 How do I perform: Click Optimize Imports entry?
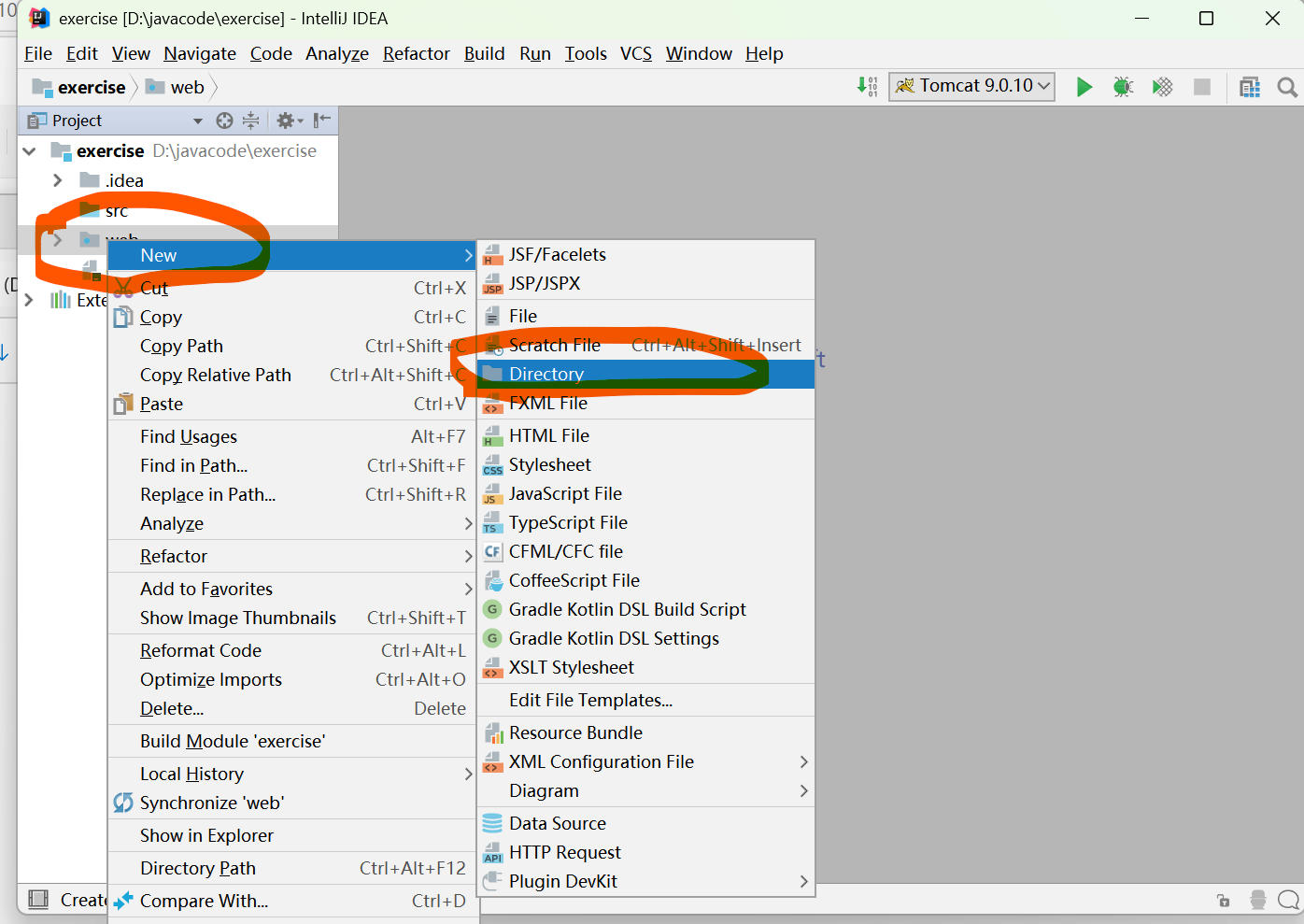click(292, 679)
